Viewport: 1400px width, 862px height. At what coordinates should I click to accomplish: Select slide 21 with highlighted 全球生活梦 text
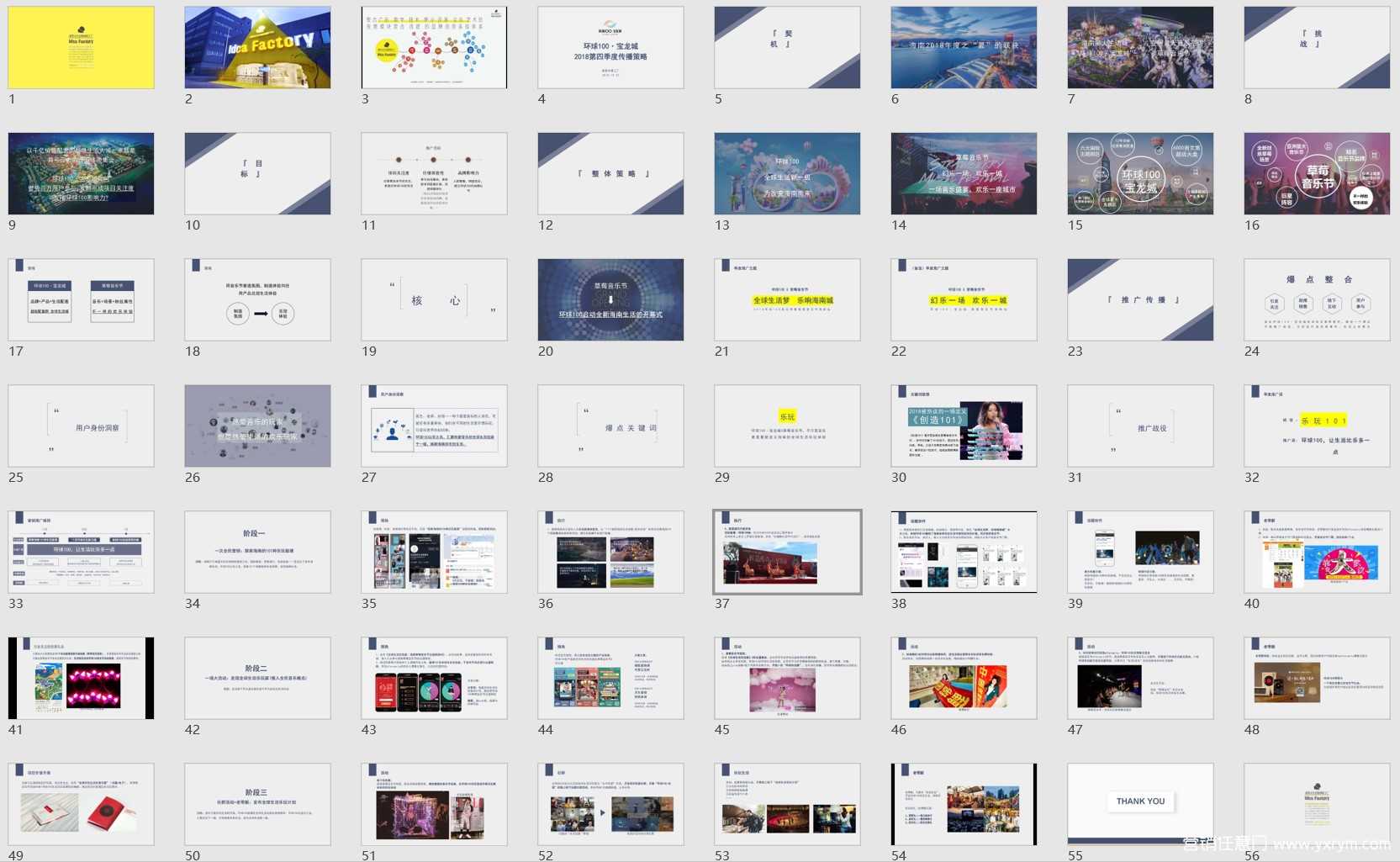click(x=787, y=299)
